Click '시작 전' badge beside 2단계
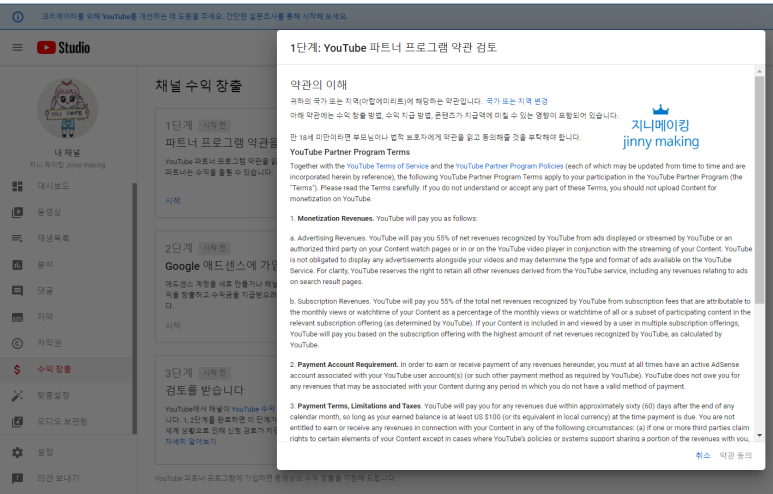The image size is (773, 494). (214, 248)
